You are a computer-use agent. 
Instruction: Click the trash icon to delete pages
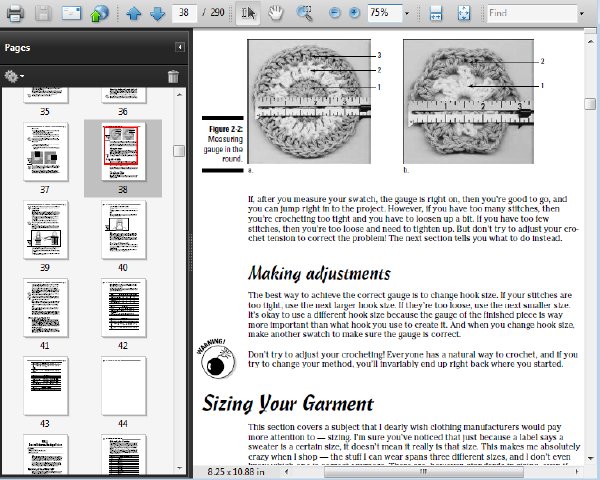[x=173, y=77]
